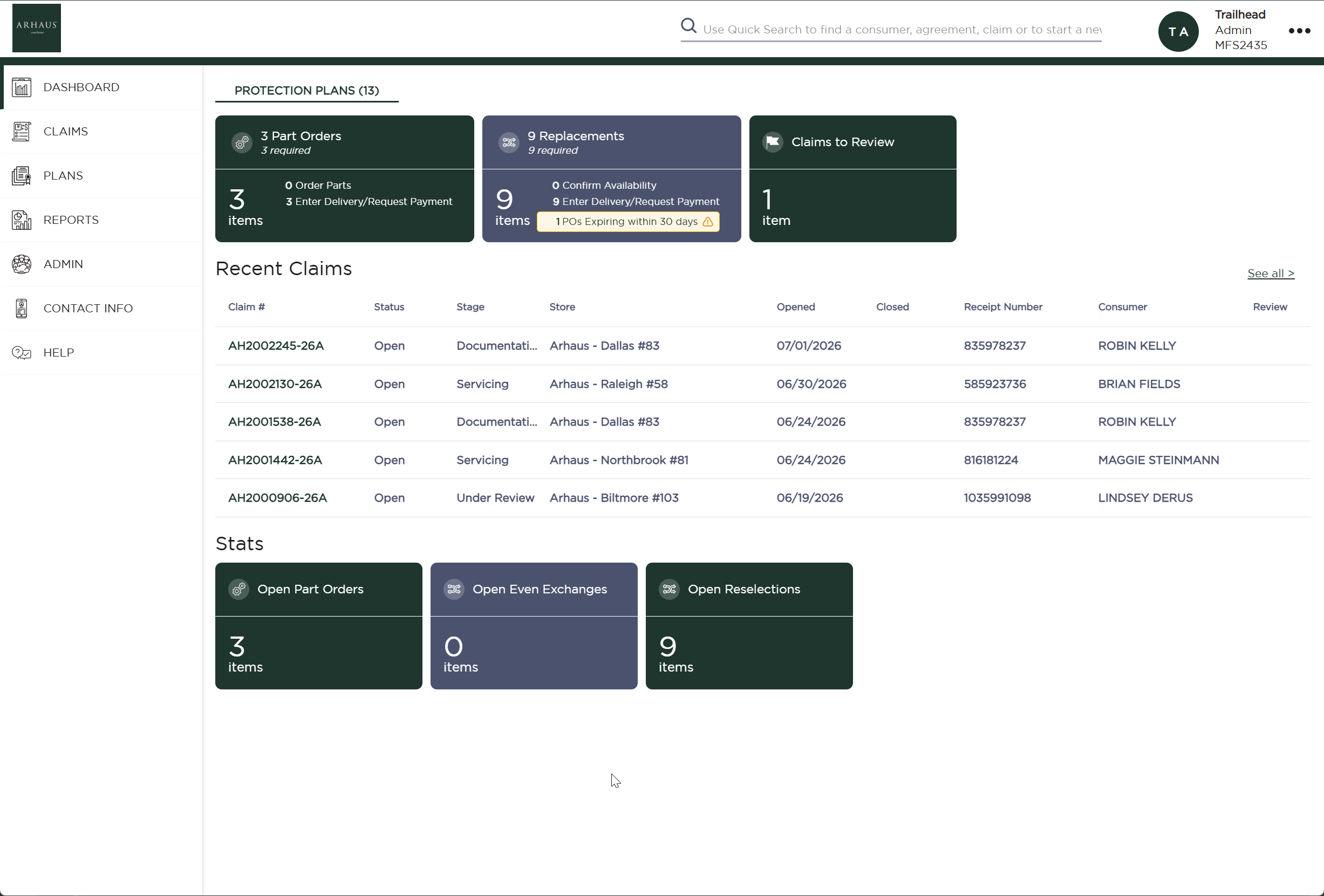
Task: Click the Closed column header
Action: coord(892,307)
